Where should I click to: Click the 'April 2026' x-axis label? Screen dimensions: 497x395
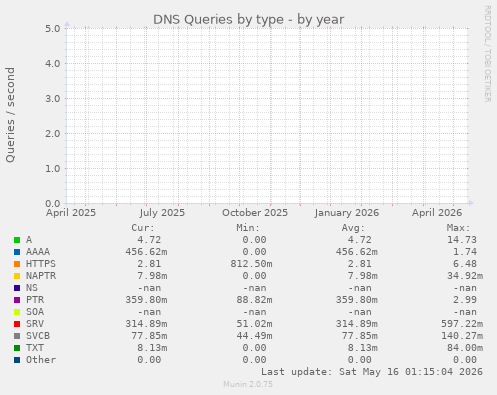[x=437, y=213]
